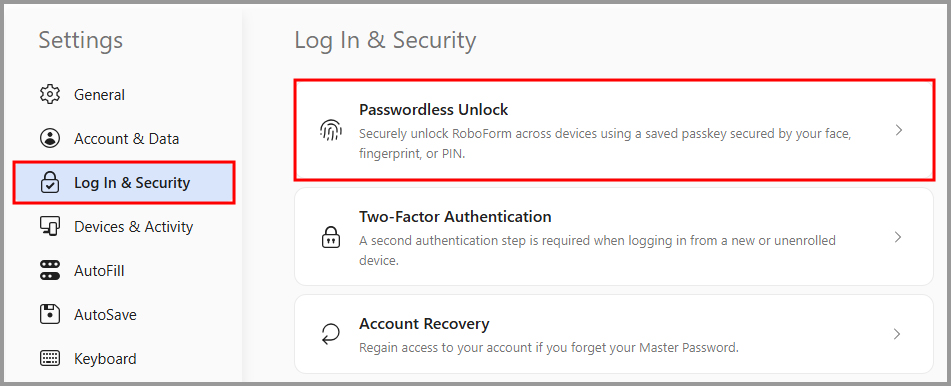Click the Two-Factor Authentication padlock icon
The height and width of the screenshot is (386, 951).
pyautogui.click(x=331, y=237)
